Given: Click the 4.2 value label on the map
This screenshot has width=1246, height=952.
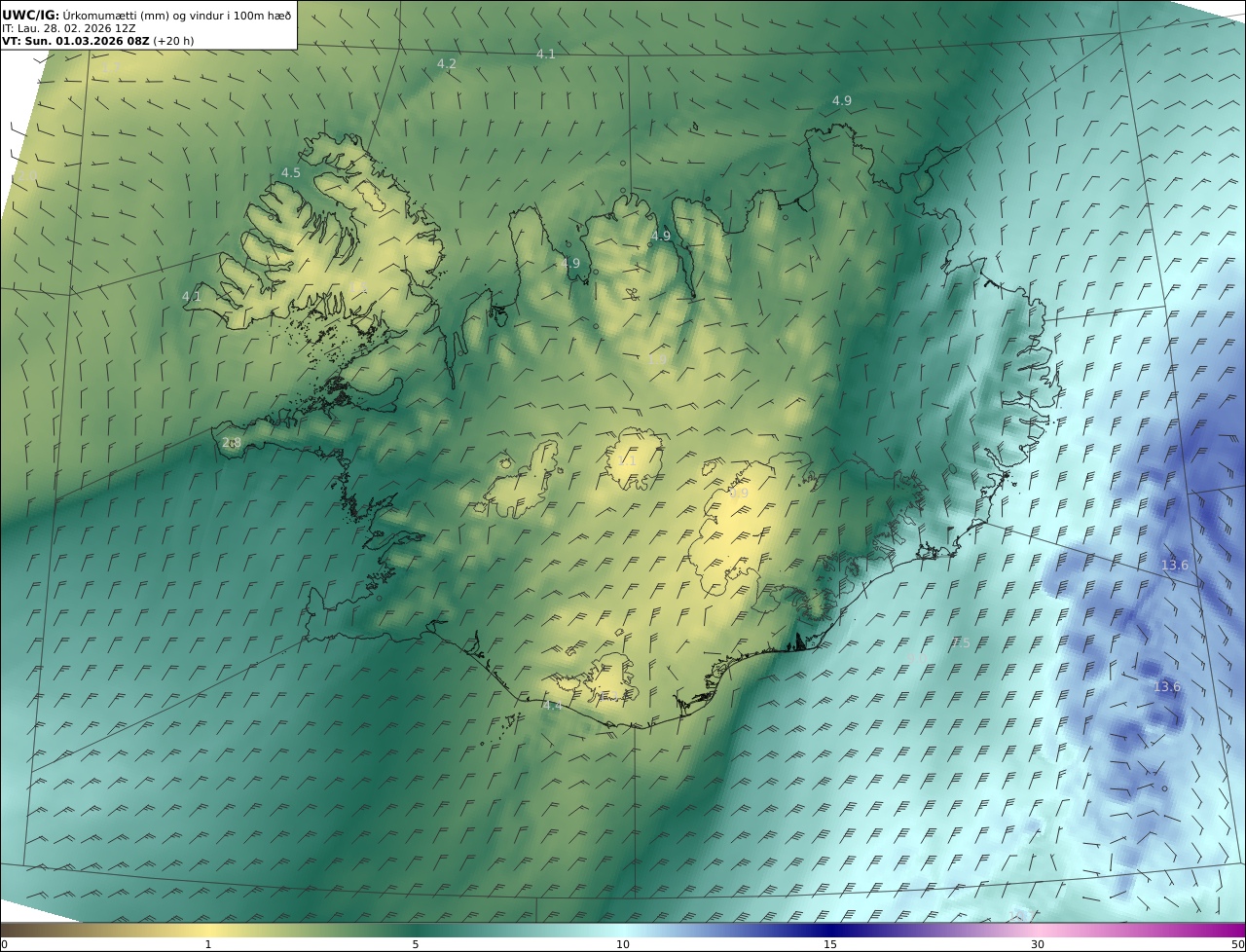Looking at the screenshot, I should 446,63.
